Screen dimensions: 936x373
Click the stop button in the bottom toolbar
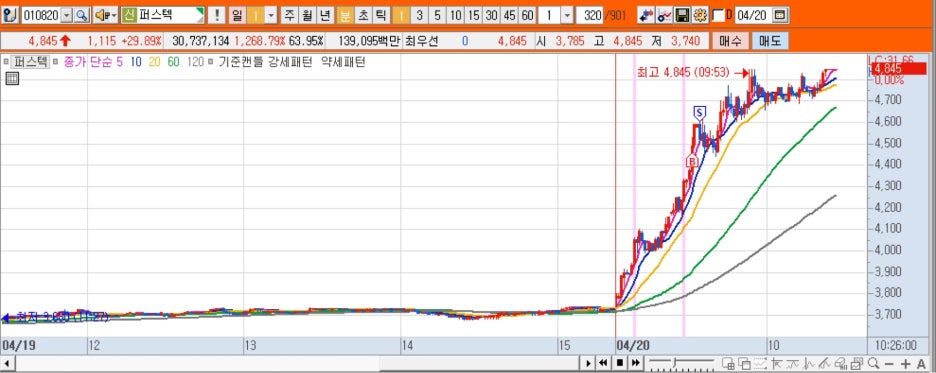(620, 363)
